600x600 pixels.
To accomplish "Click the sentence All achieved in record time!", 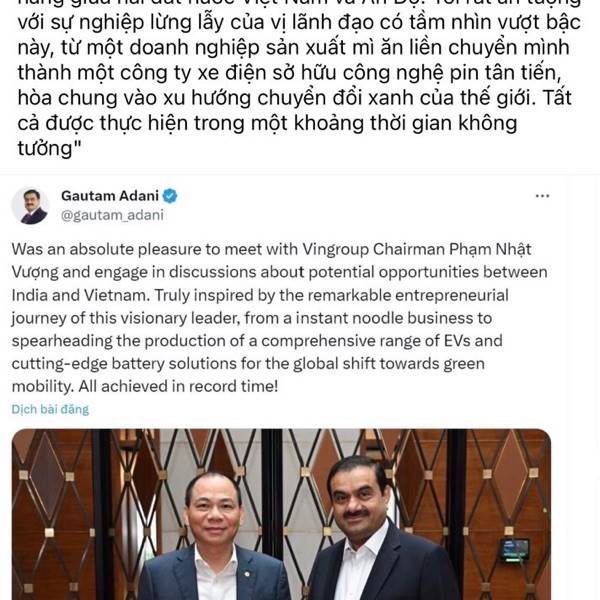I will point(178,386).
